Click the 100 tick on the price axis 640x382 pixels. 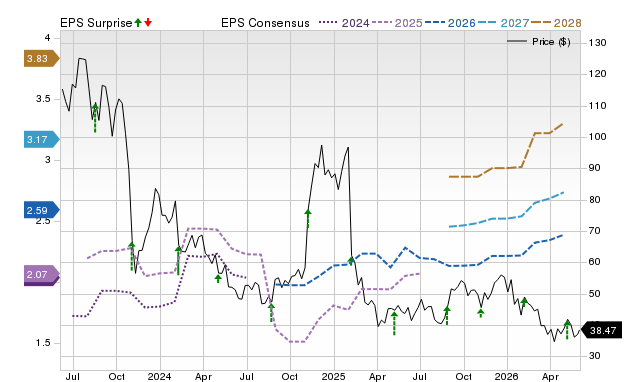point(598,137)
